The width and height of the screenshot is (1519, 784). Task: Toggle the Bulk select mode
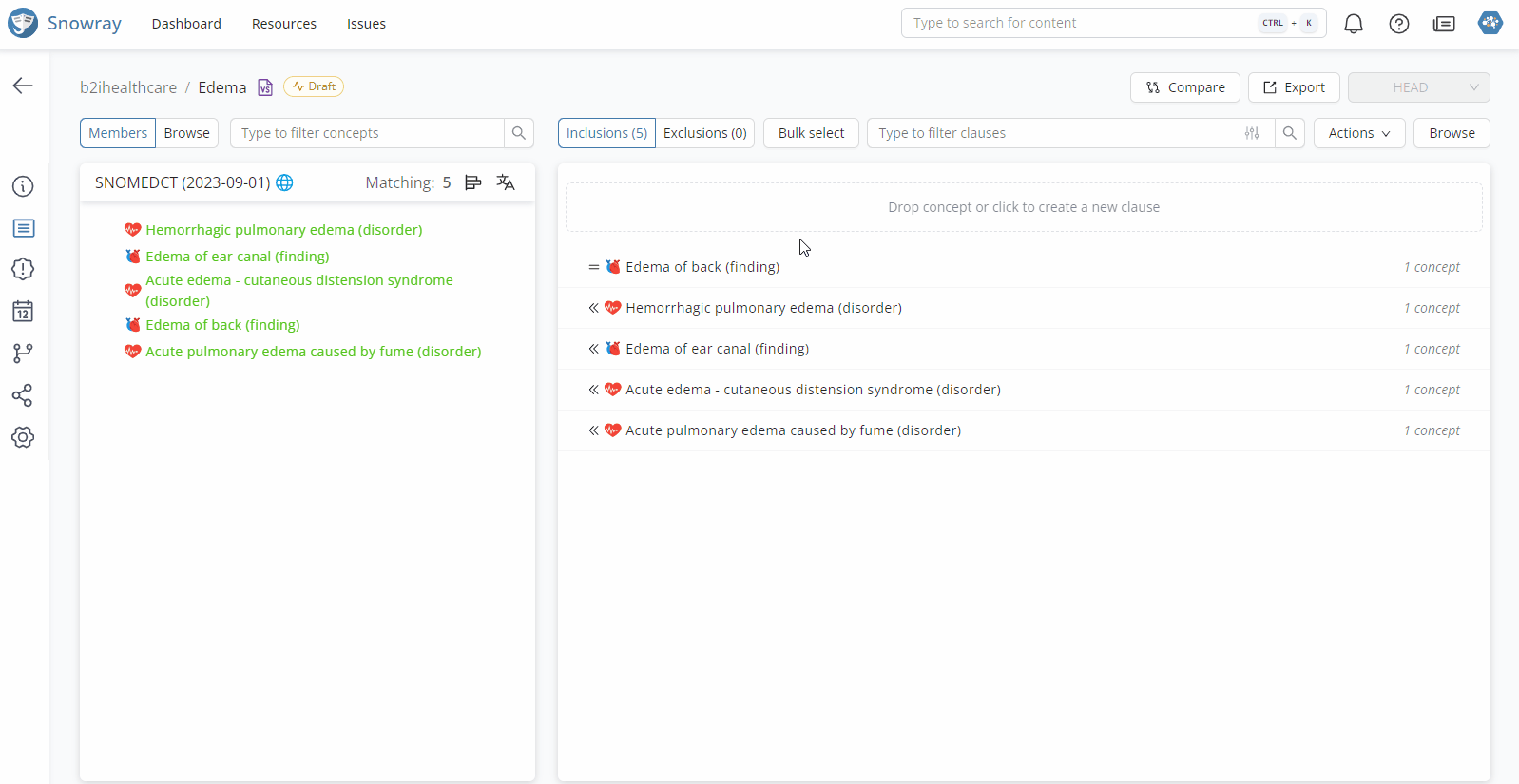811,133
